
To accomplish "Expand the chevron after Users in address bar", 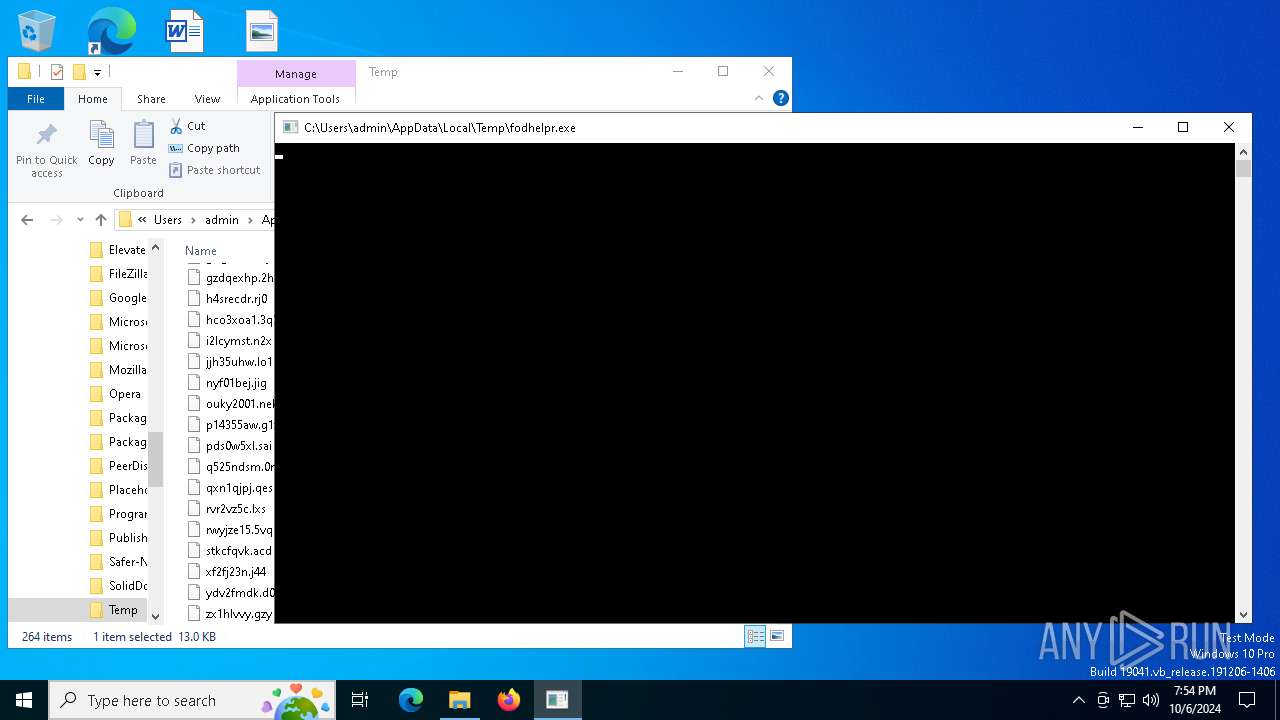I will click(x=193, y=220).
